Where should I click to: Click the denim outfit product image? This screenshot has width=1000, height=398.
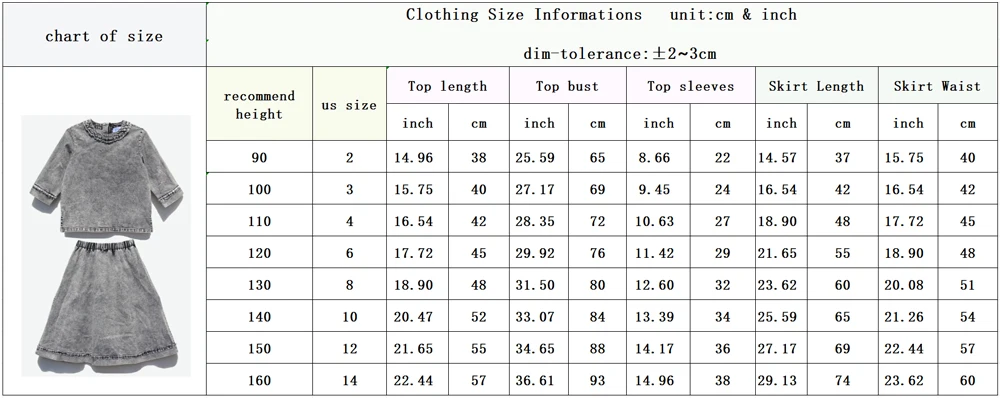(106, 246)
